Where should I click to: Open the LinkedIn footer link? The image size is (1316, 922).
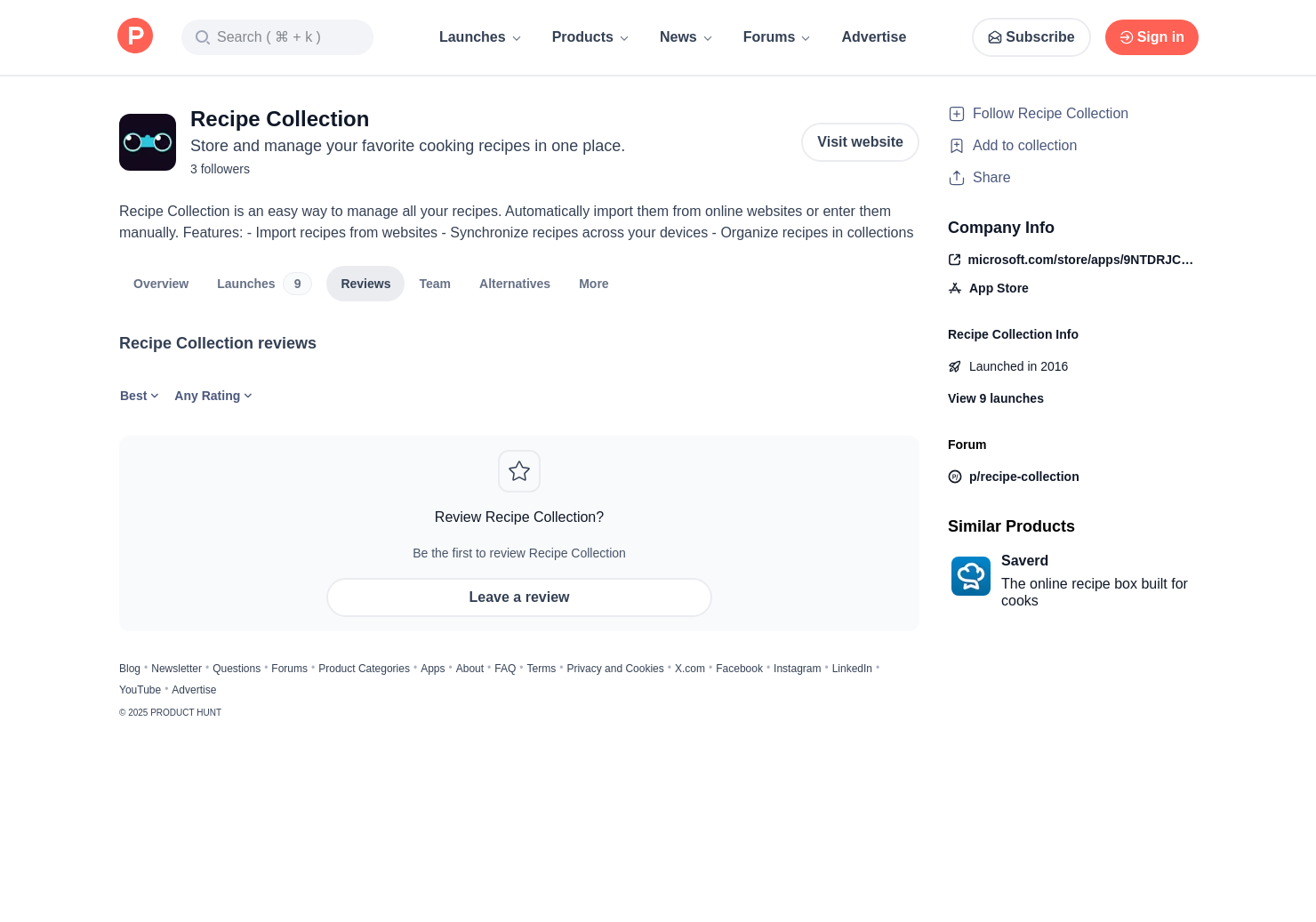852,669
